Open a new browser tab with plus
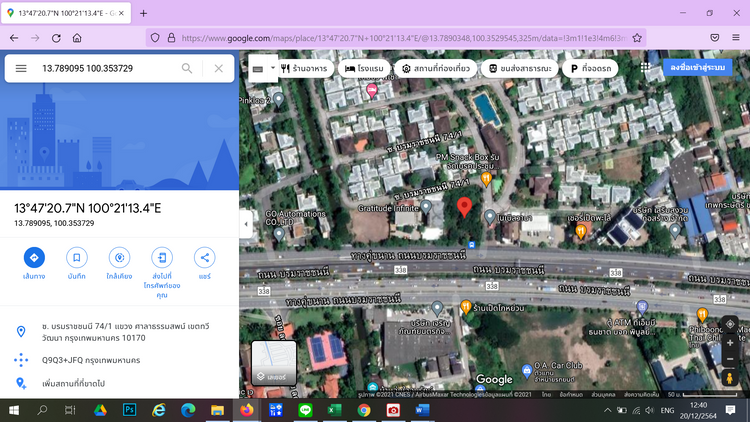Screen dimensions: 750x422 pos(143,13)
